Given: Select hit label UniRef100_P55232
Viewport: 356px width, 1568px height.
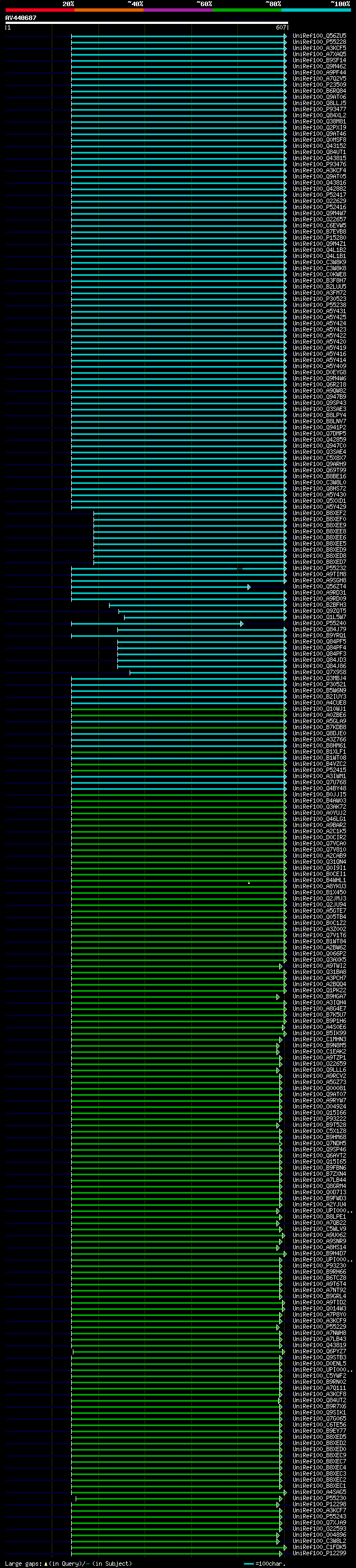Looking at the screenshot, I should tap(319, 568).
